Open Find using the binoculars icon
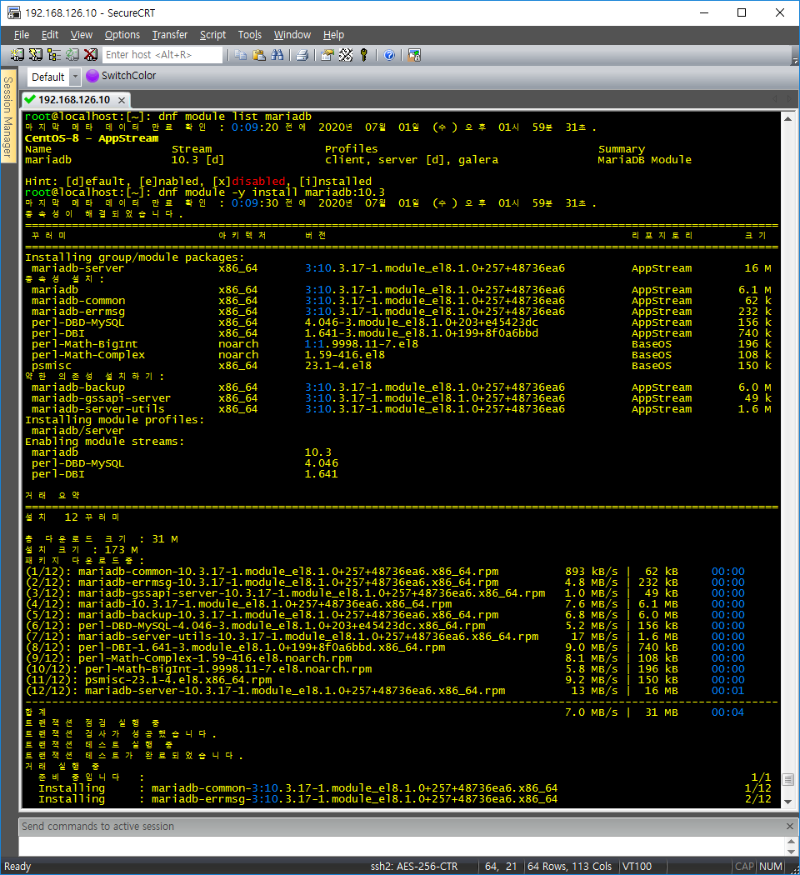This screenshot has height=875, width=800. (x=277, y=55)
